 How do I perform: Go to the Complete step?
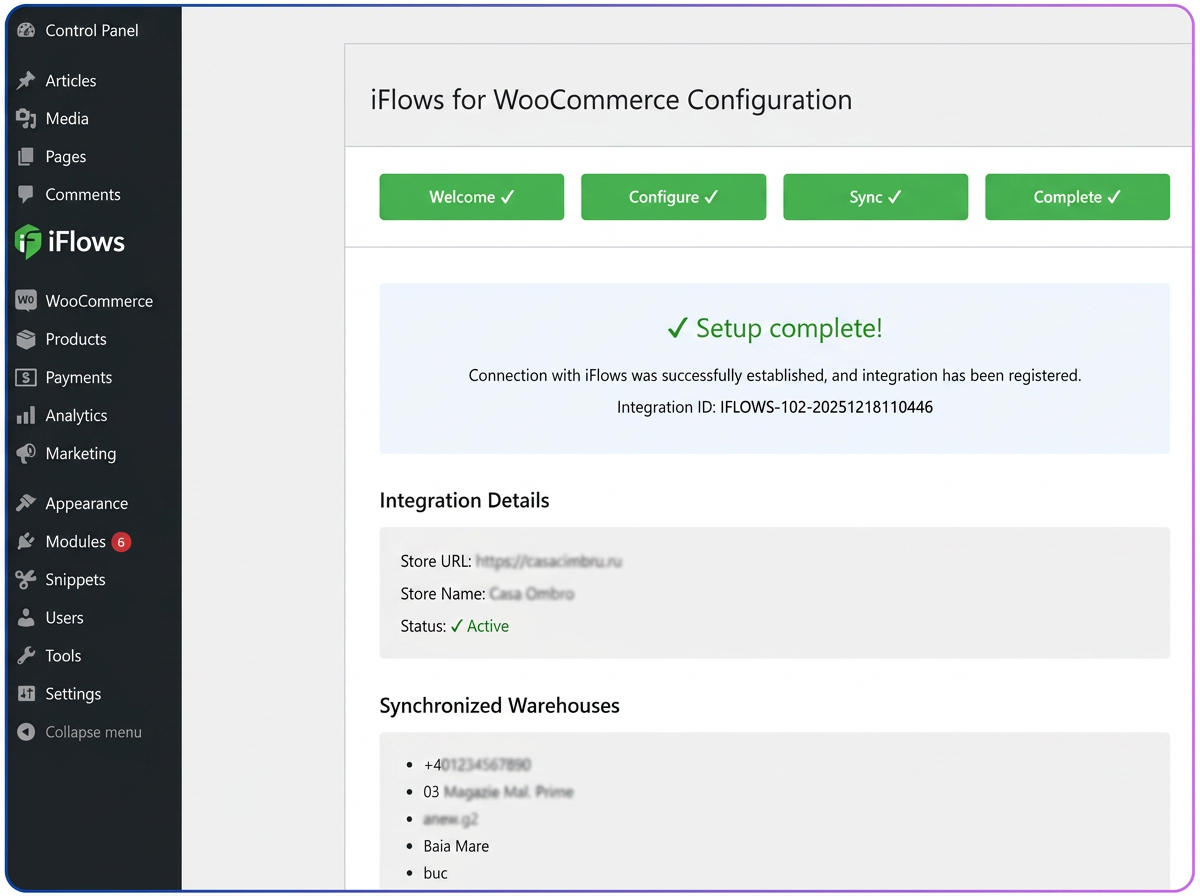[1078, 197]
